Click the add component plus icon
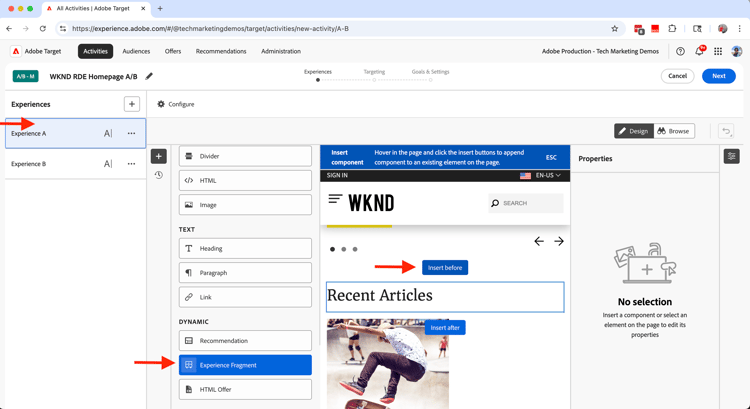Screen dimensions: 750x409 point(159,156)
